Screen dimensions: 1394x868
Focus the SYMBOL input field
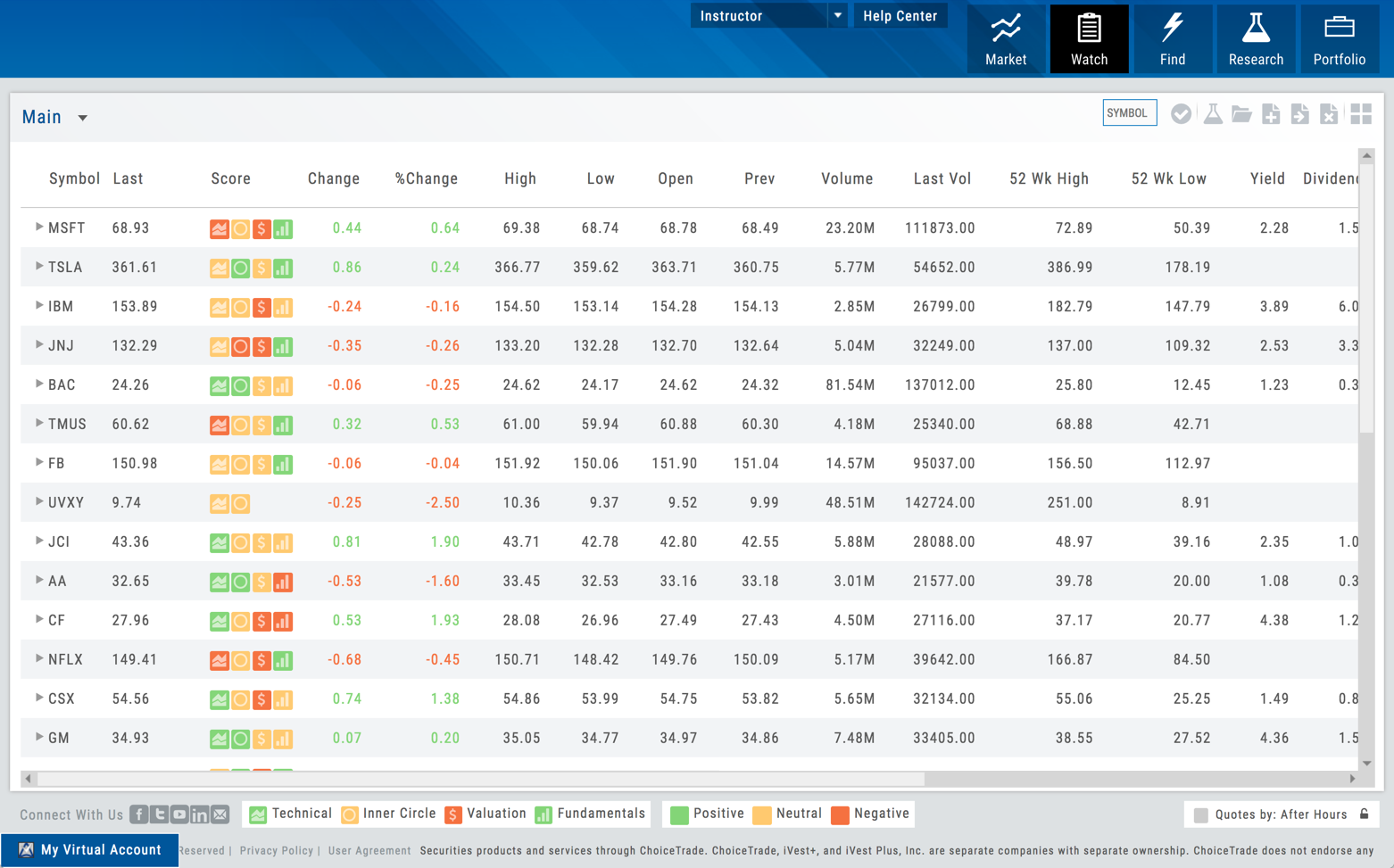[x=1130, y=113]
